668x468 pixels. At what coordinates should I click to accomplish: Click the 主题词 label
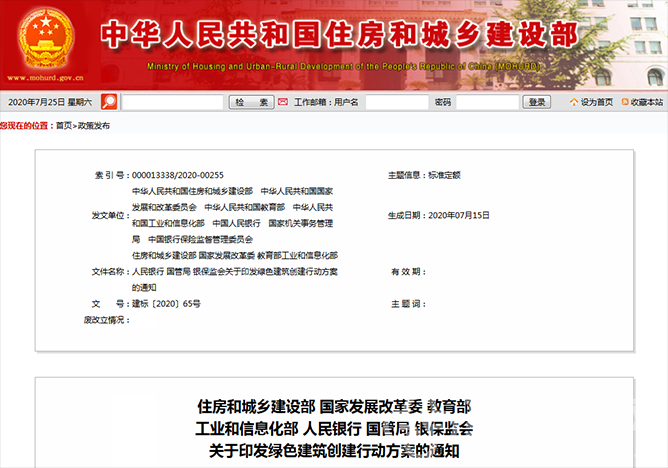[x=408, y=304]
